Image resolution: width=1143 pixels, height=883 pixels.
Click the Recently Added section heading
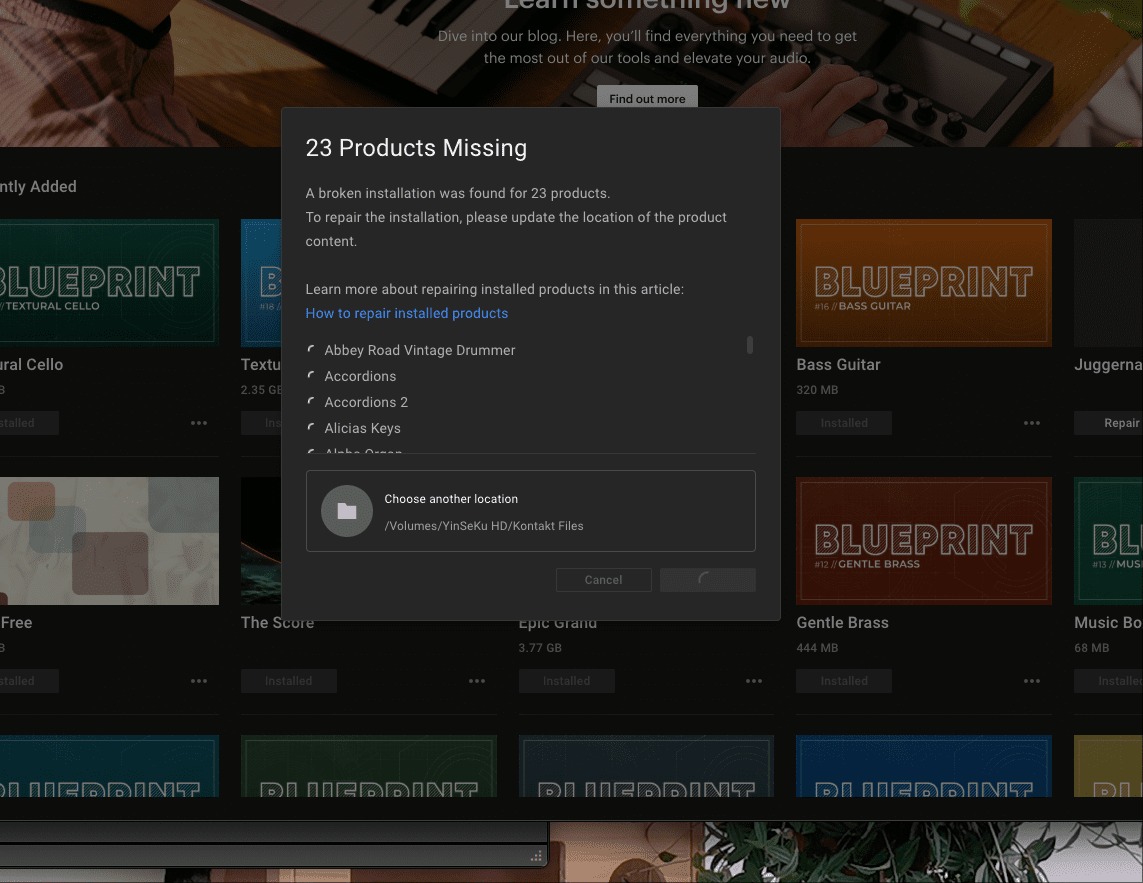point(38,187)
